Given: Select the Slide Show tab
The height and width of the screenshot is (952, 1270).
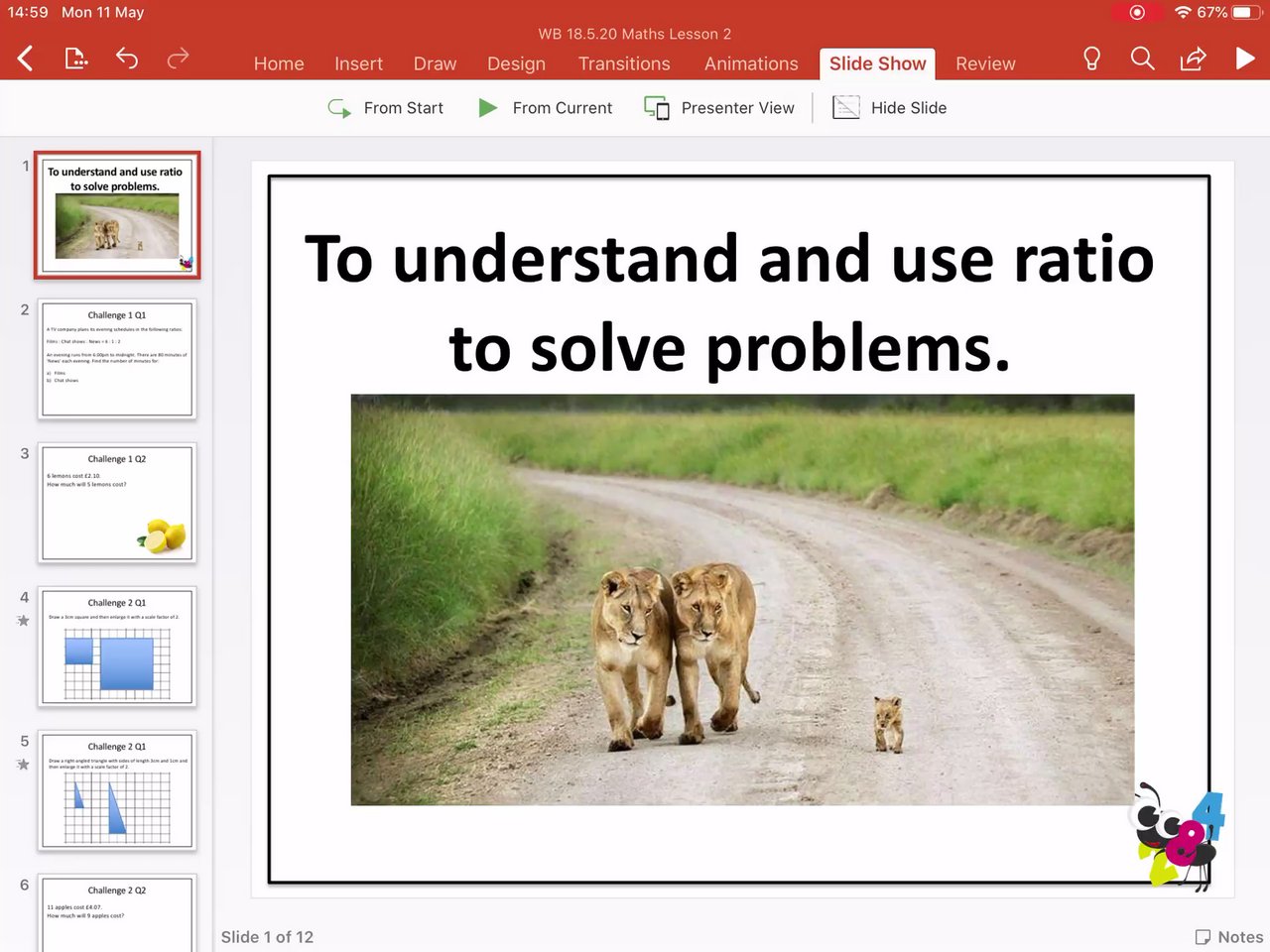Looking at the screenshot, I should [x=878, y=63].
